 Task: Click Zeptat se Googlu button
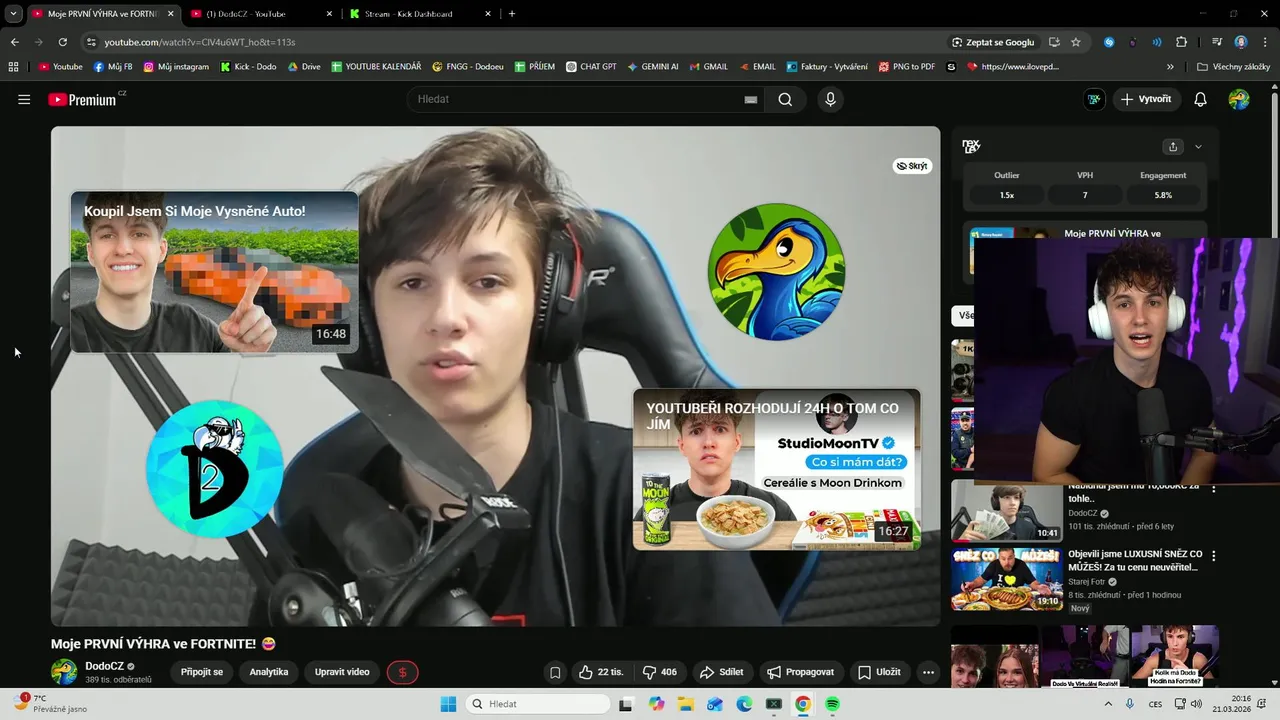[x=993, y=42]
